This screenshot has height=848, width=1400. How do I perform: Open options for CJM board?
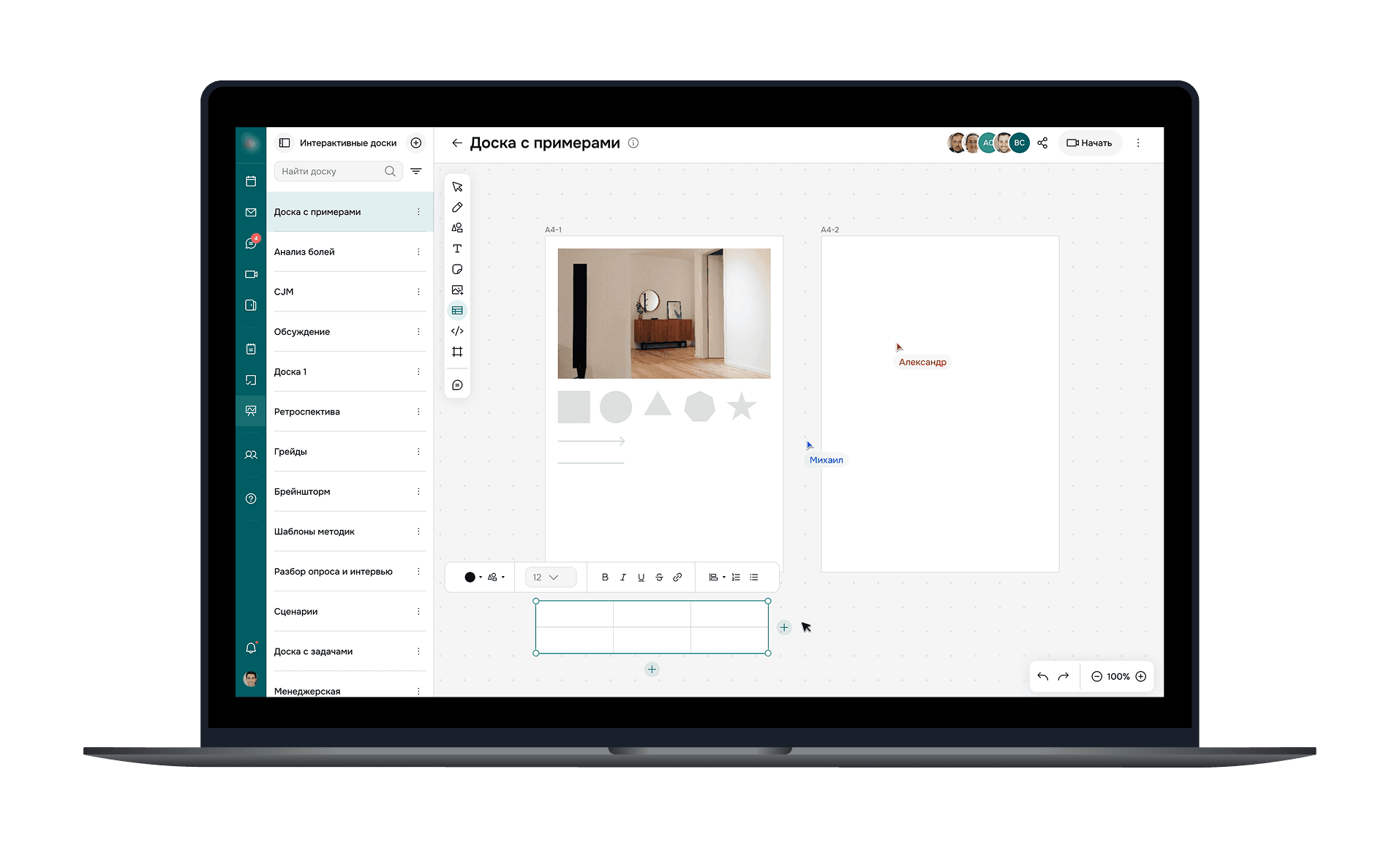418,292
